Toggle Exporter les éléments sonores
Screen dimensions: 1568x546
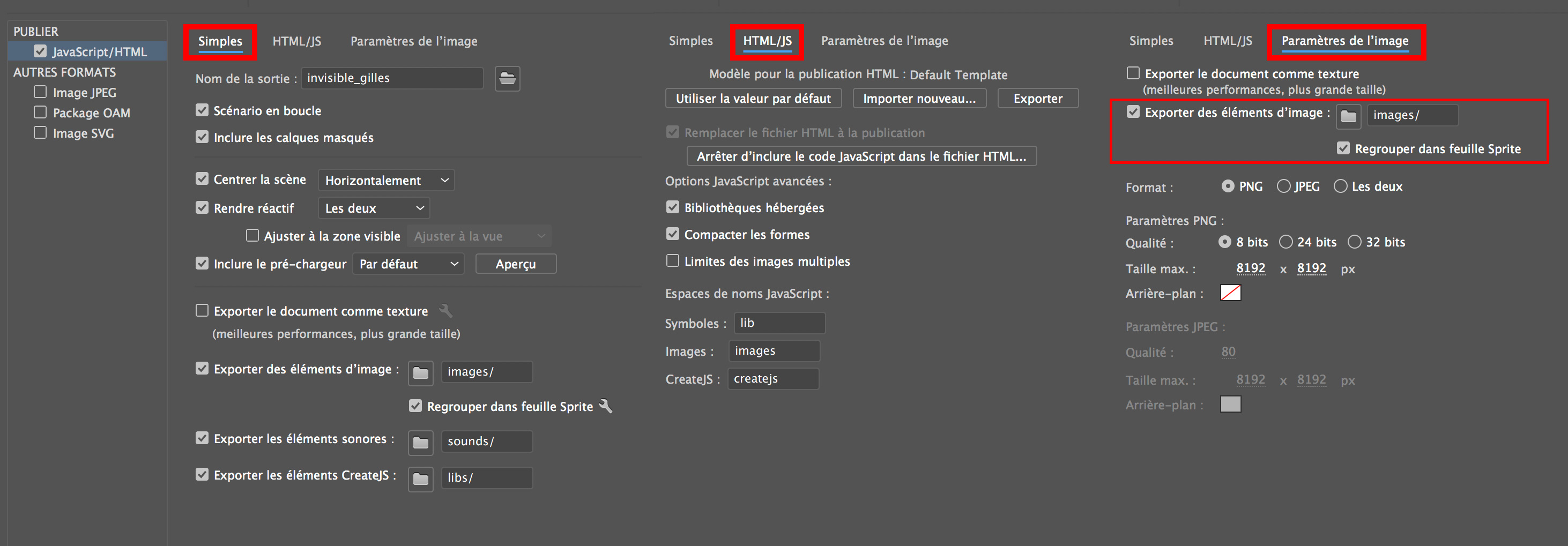point(202,438)
